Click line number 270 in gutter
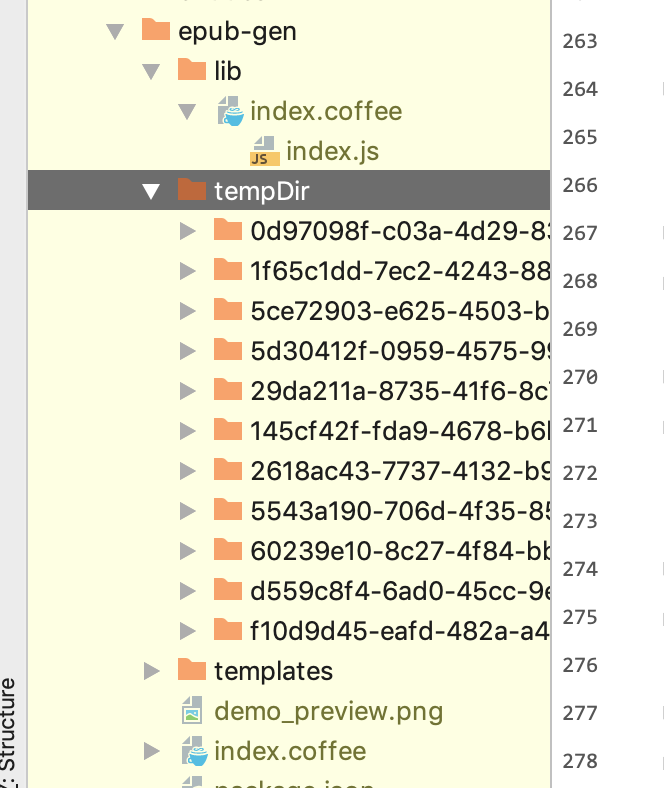The width and height of the screenshot is (664, 788). pos(580,377)
